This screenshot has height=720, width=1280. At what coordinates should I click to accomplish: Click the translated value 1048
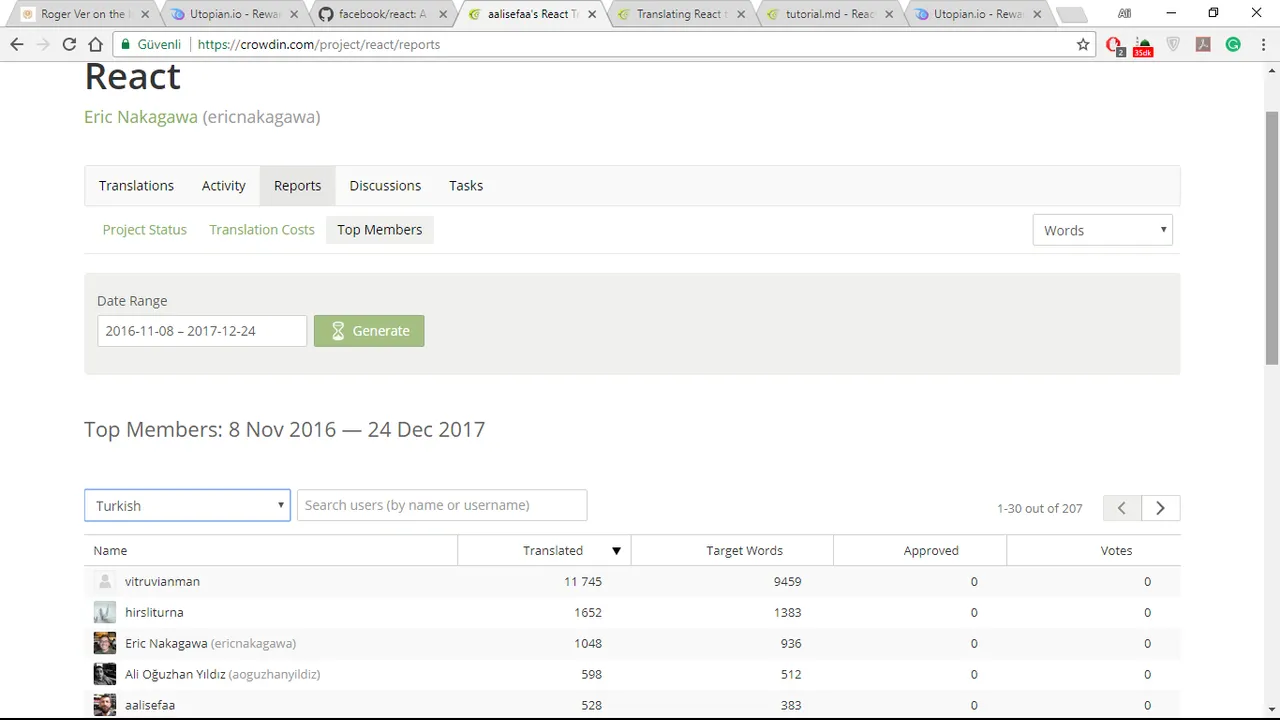tap(588, 643)
